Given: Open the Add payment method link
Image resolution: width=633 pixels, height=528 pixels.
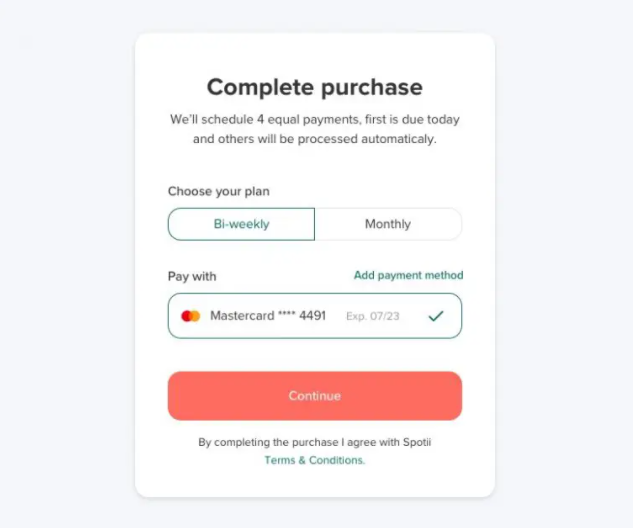Looking at the screenshot, I should tap(409, 275).
